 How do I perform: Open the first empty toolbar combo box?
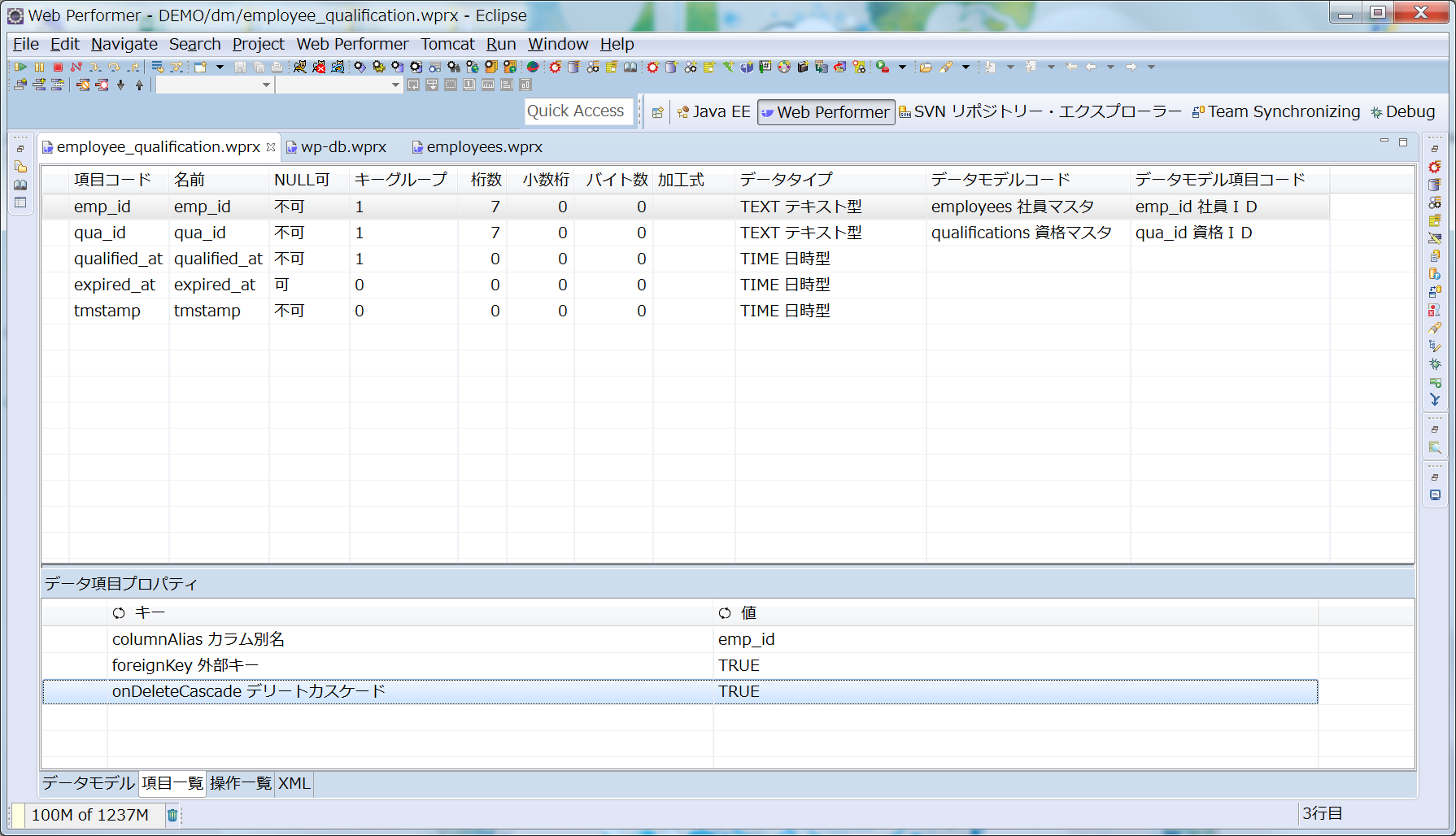[x=214, y=85]
